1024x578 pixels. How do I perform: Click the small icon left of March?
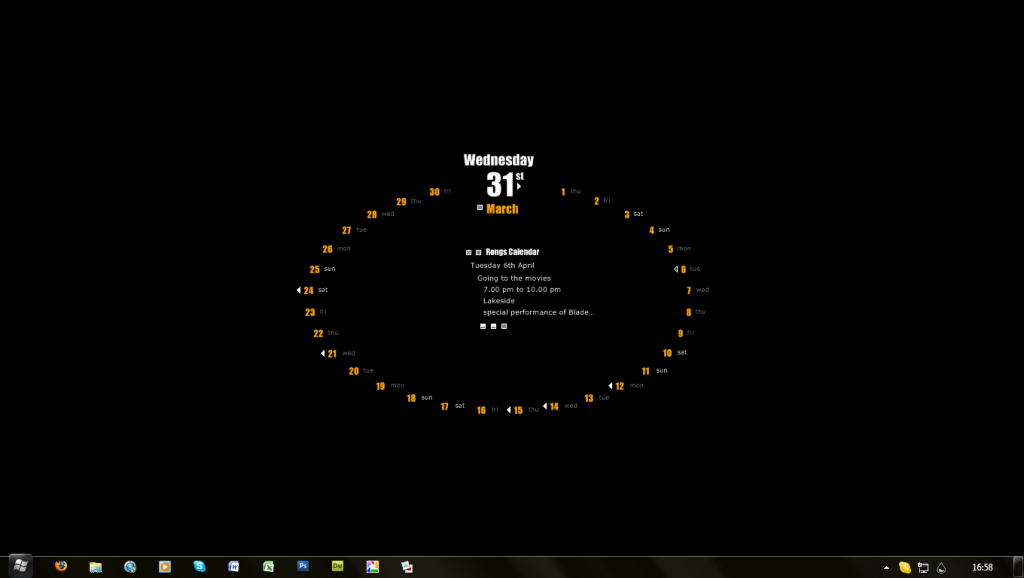coord(480,208)
